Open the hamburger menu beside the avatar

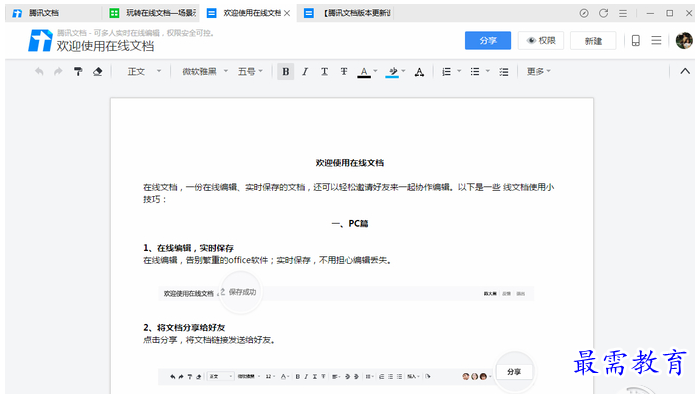(x=656, y=41)
